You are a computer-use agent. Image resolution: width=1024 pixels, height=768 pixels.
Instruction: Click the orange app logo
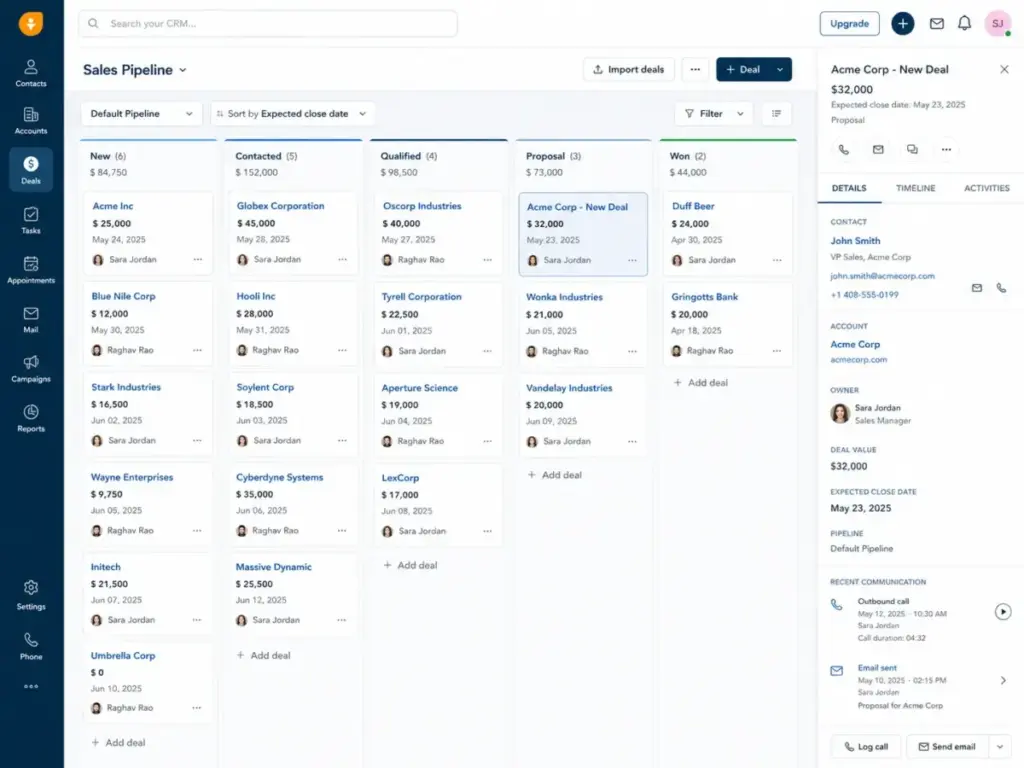tap(31, 24)
